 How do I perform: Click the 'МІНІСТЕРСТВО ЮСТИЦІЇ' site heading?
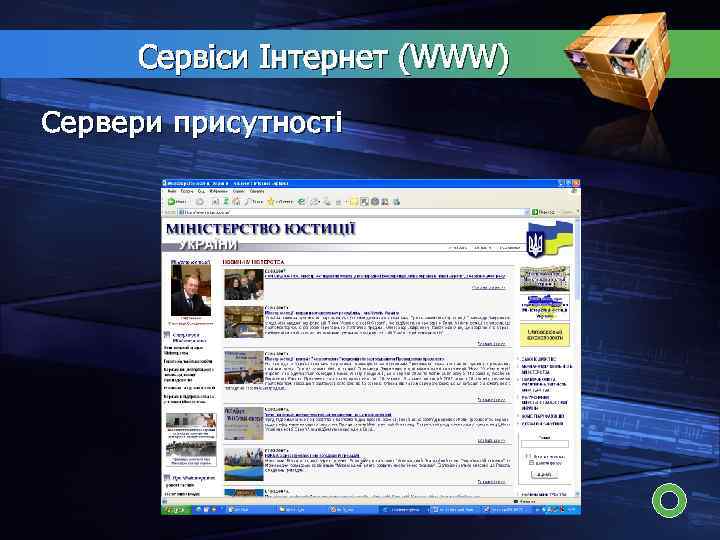(x=260, y=229)
